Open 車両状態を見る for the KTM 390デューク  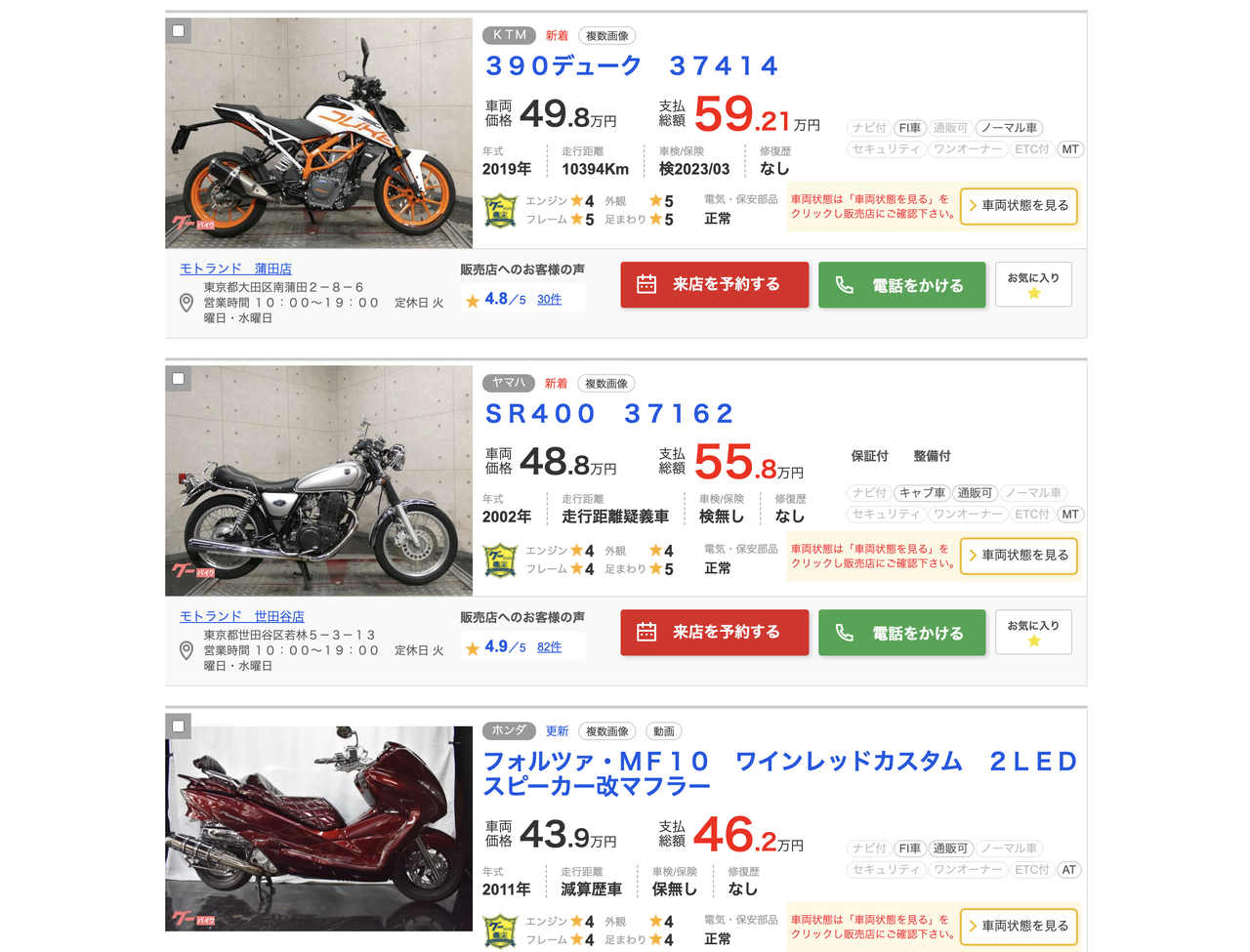tap(1019, 206)
